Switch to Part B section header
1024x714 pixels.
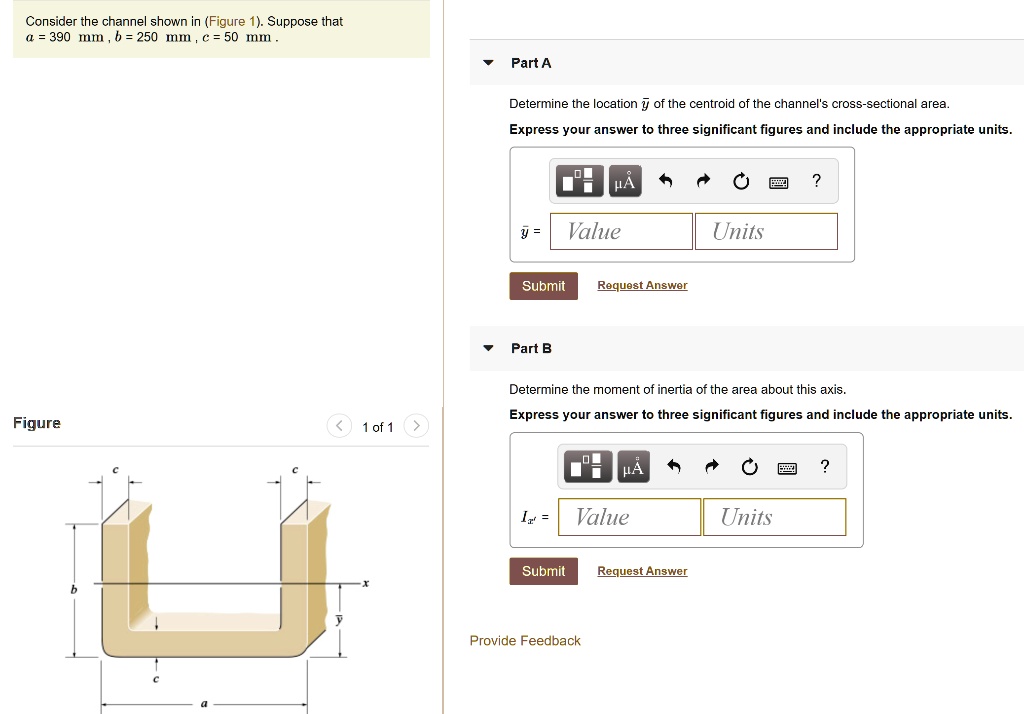click(x=531, y=348)
